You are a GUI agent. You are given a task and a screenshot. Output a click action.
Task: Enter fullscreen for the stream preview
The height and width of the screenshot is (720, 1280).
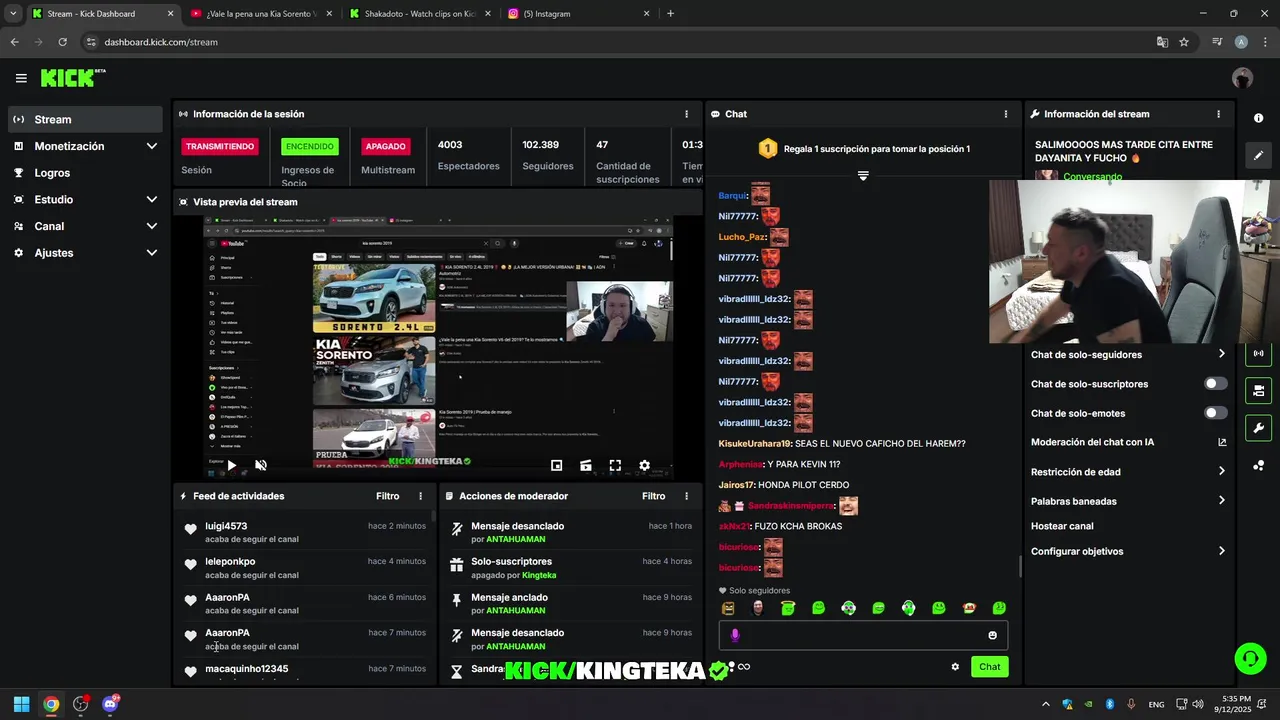click(x=615, y=465)
